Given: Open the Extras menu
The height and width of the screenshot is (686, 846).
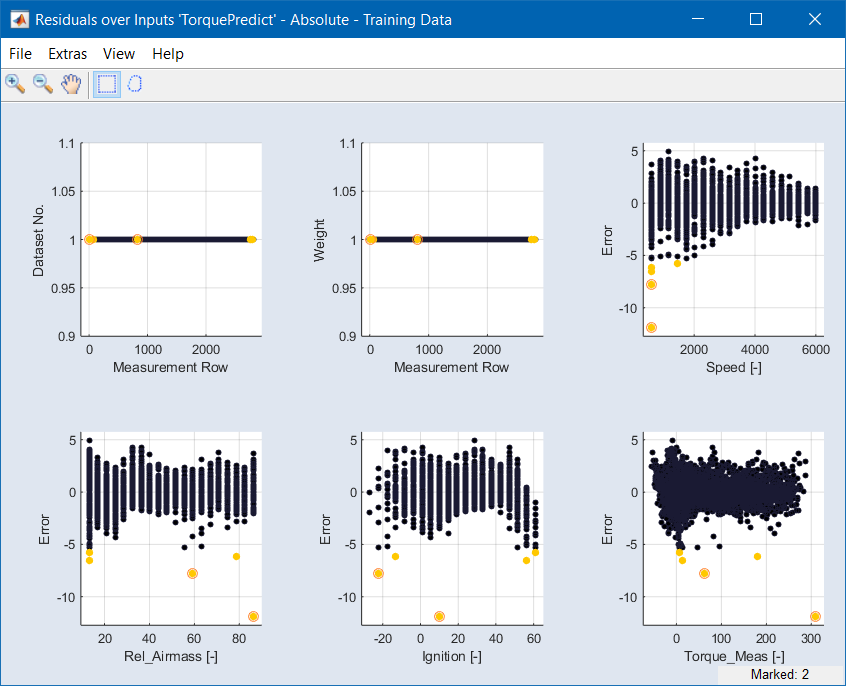Looking at the screenshot, I should click(x=67, y=54).
